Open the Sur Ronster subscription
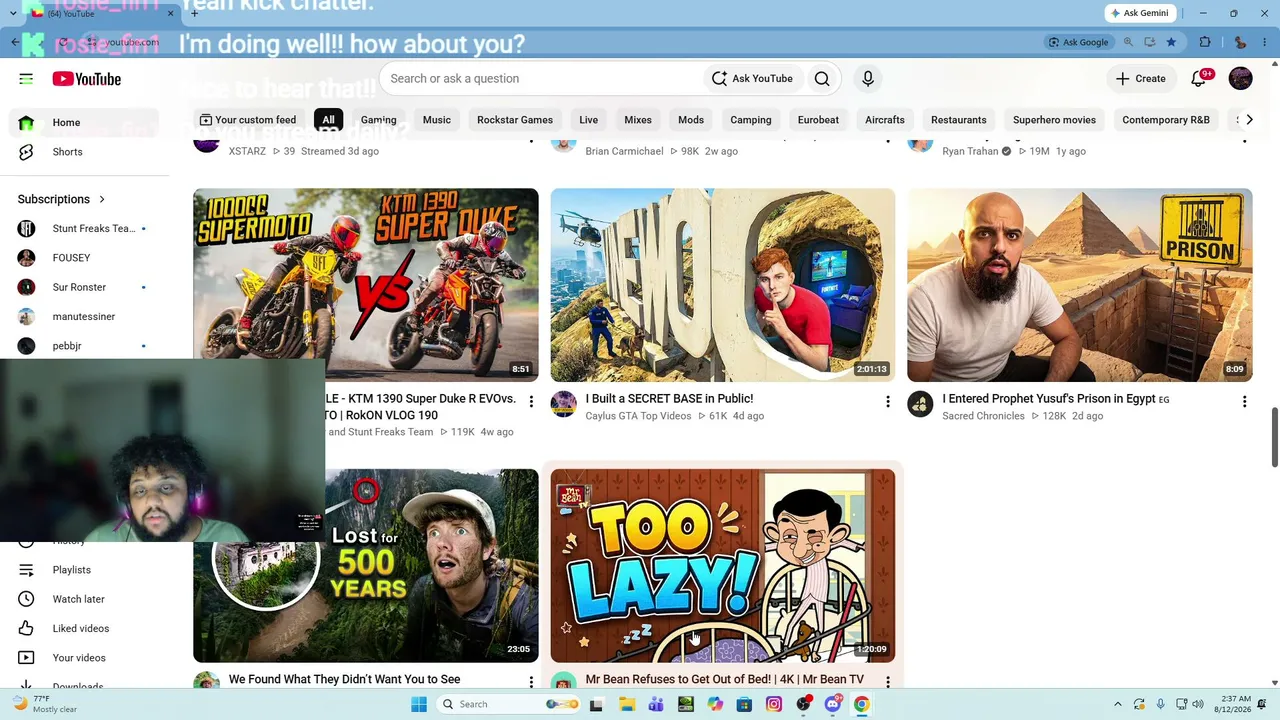This screenshot has height=720, width=1280. tap(82, 287)
